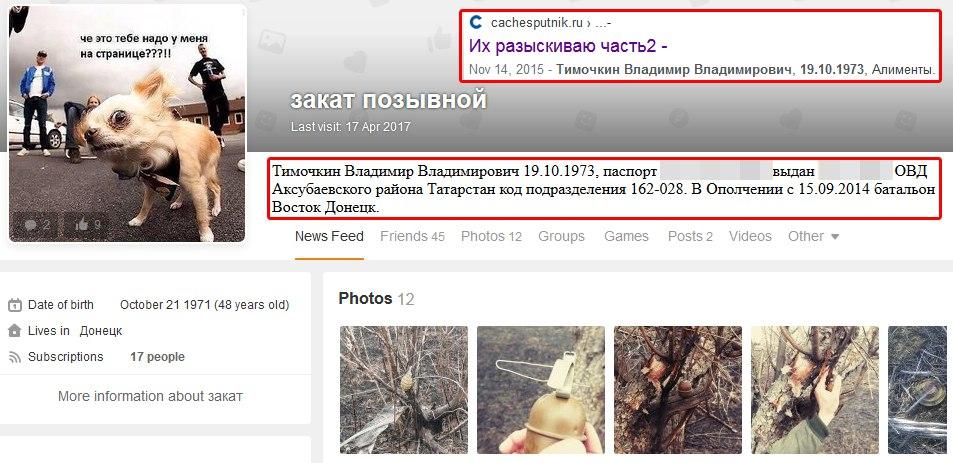Open the Posts 2 tab
This screenshot has height=463, width=953.
click(x=690, y=236)
